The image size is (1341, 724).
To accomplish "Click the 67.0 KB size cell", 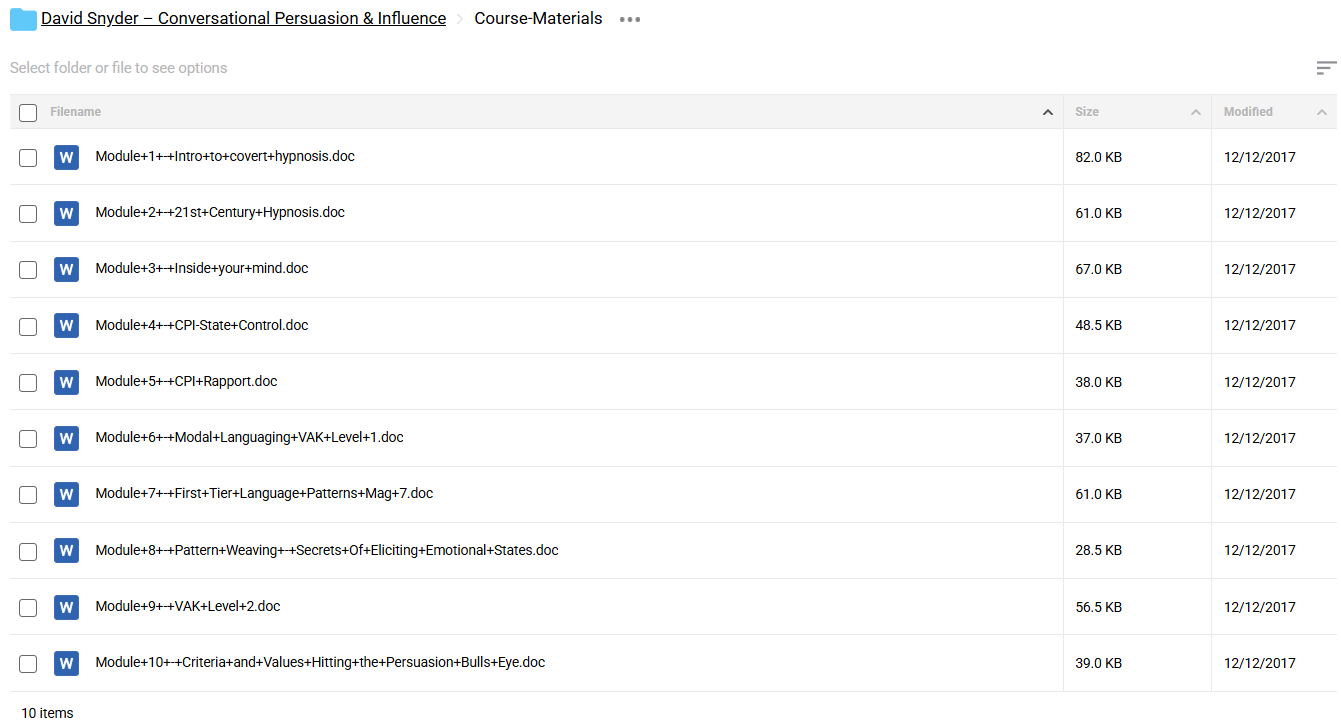I will pyautogui.click(x=1098, y=269).
